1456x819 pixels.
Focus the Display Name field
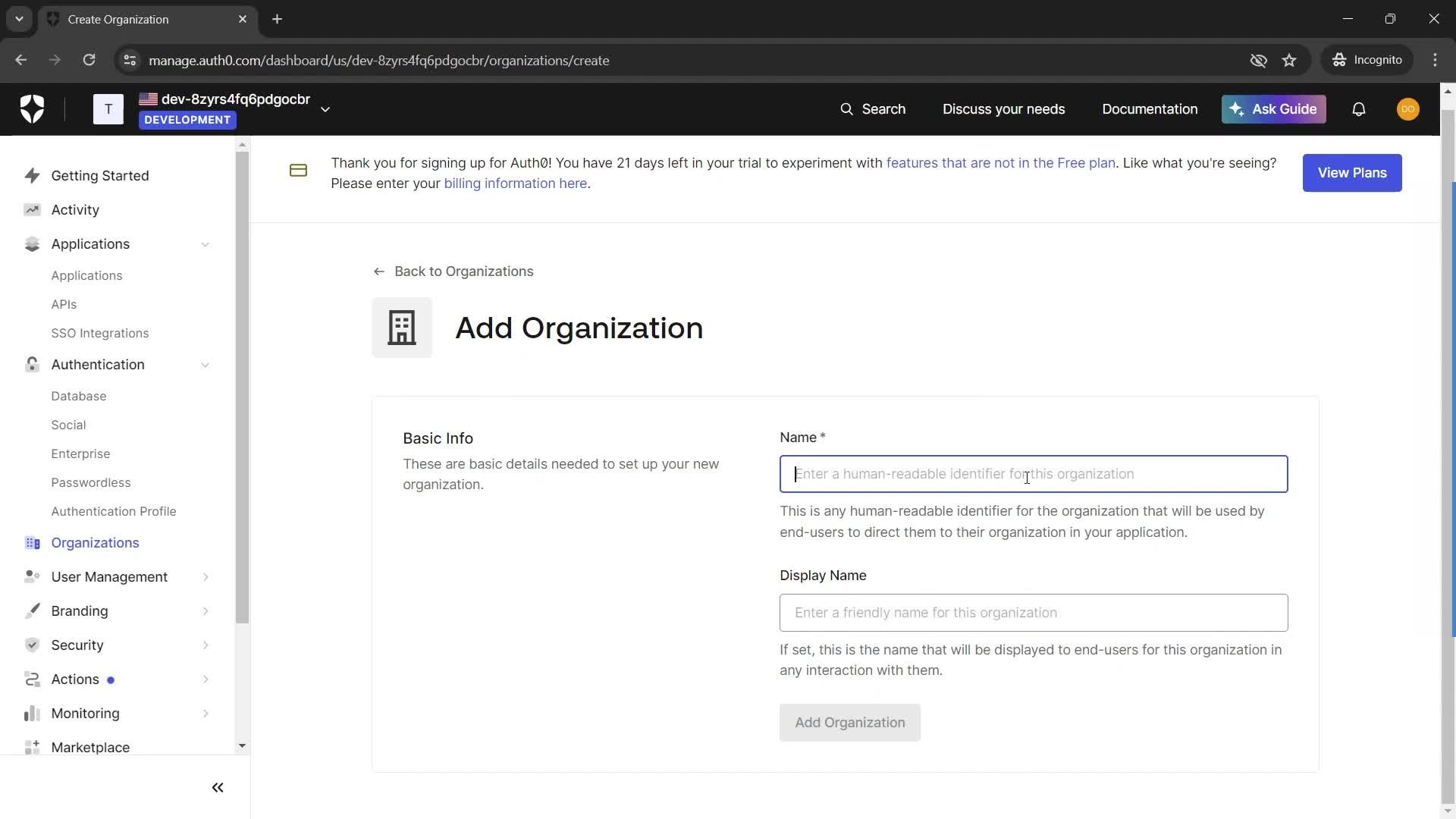click(x=1034, y=613)
